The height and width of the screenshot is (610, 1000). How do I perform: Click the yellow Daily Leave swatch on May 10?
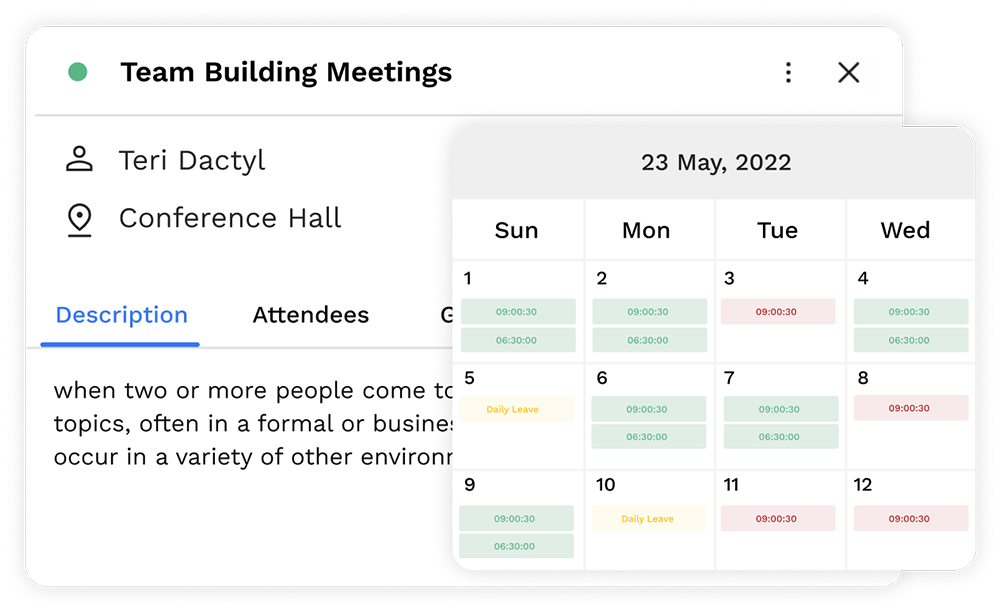click(x=648, y=518)
